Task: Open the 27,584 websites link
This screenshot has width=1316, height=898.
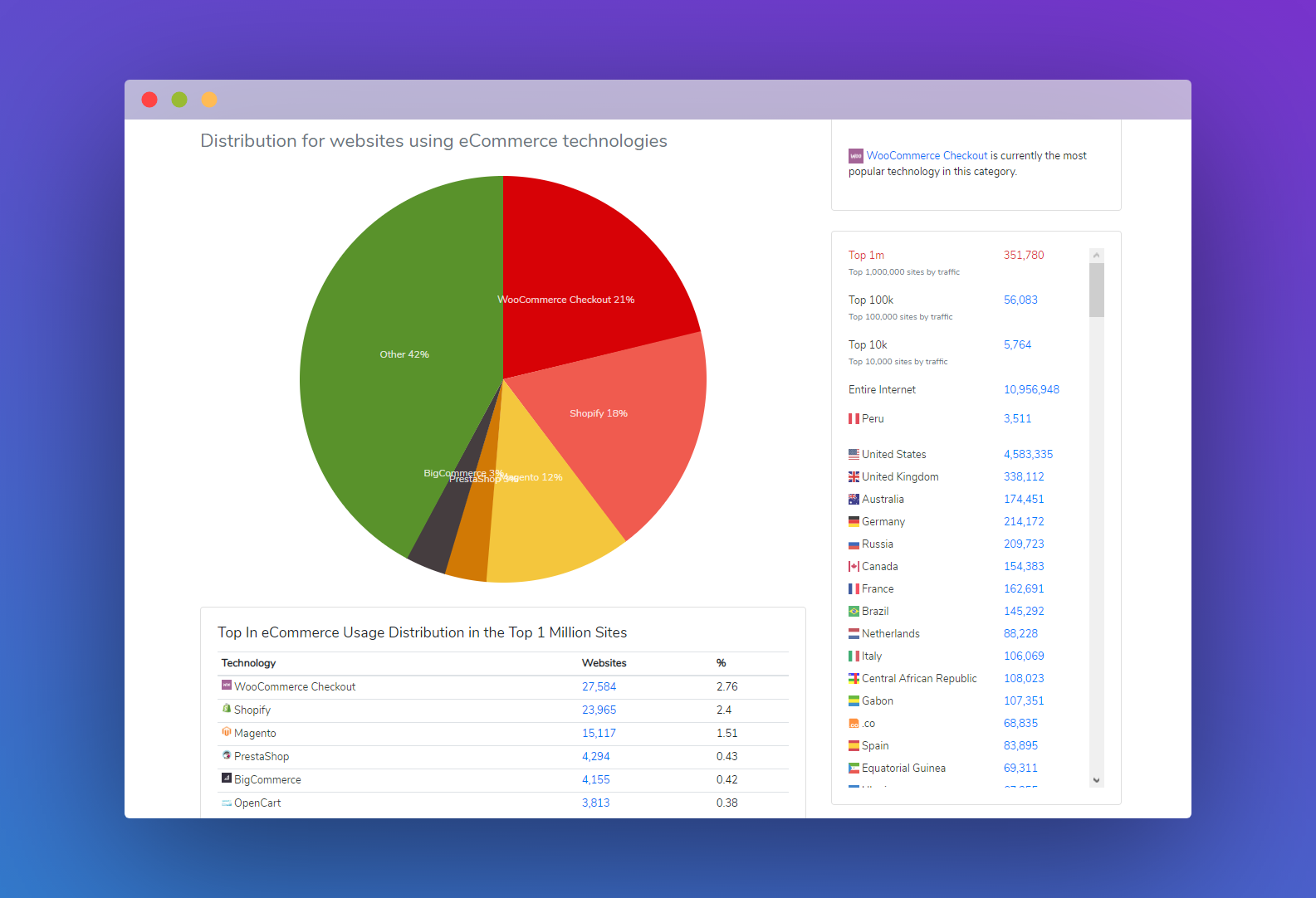Action: coord(599,686)
